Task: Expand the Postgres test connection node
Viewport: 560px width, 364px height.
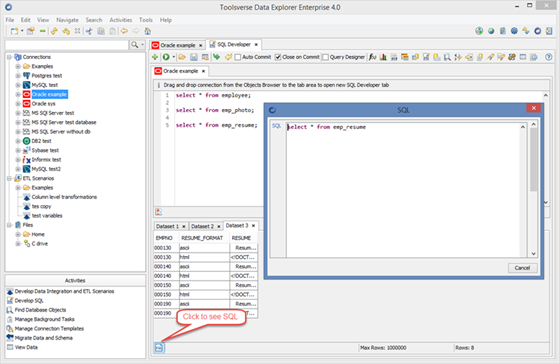Action: coord(18,76)
